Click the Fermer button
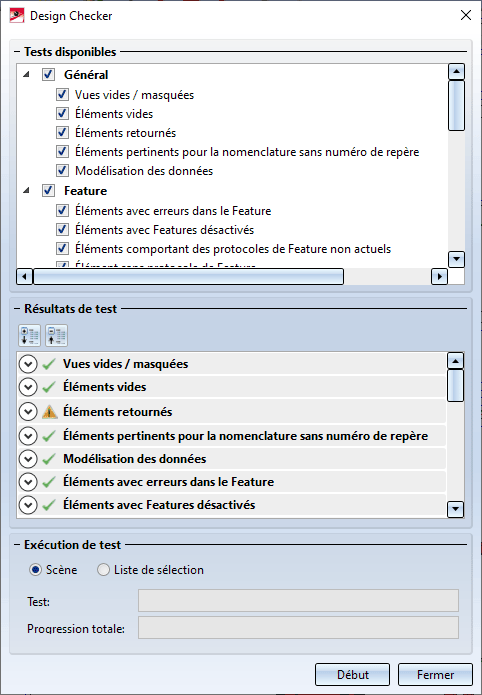This screenshot has height=695, width=482. coord(435,675)
